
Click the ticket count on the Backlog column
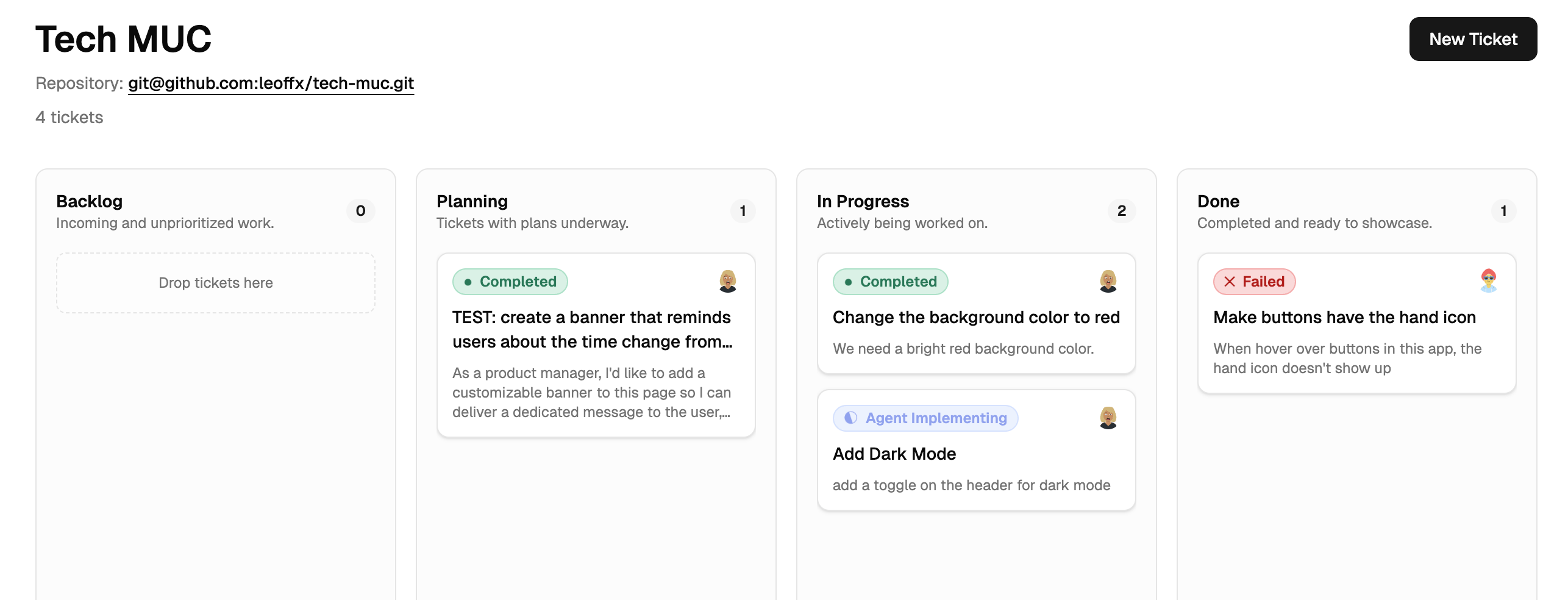coord(360,210)
